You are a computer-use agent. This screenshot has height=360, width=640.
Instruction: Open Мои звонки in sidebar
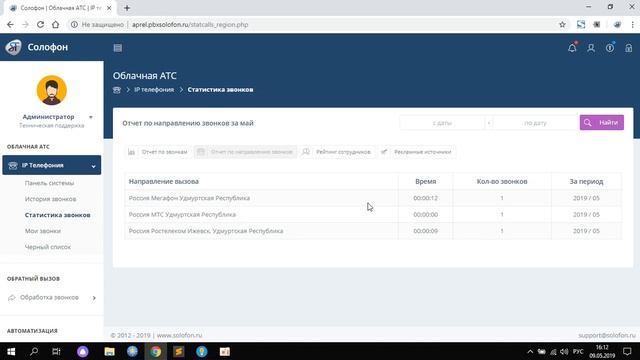(x=43, y=231)
